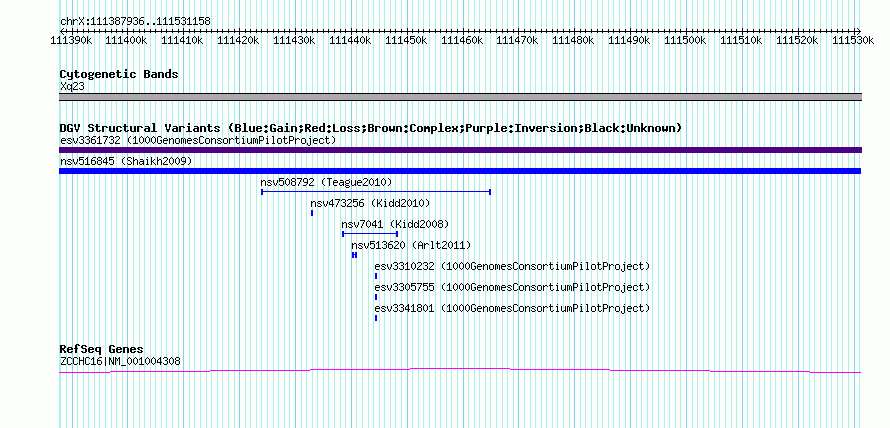Select the nsv508792 Teague2010 variant span
Viewport: 890px width, 428px height.
pos(376,192)
